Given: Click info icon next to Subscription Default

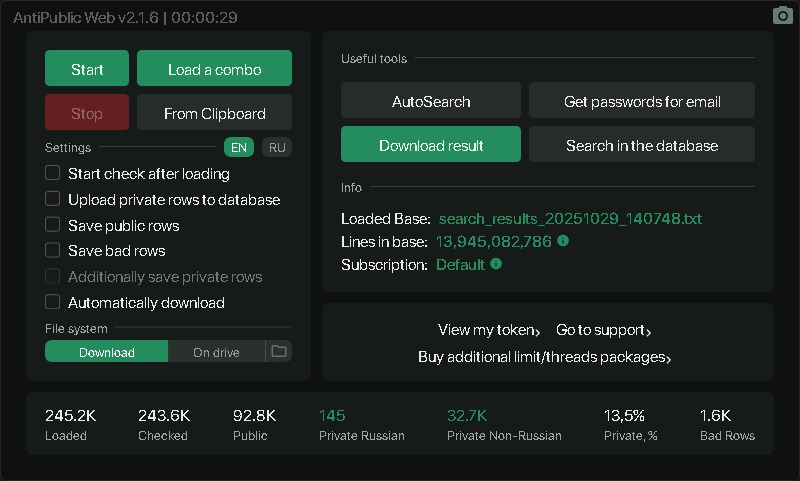Looking at the screenshot, I should coord(496,265).
